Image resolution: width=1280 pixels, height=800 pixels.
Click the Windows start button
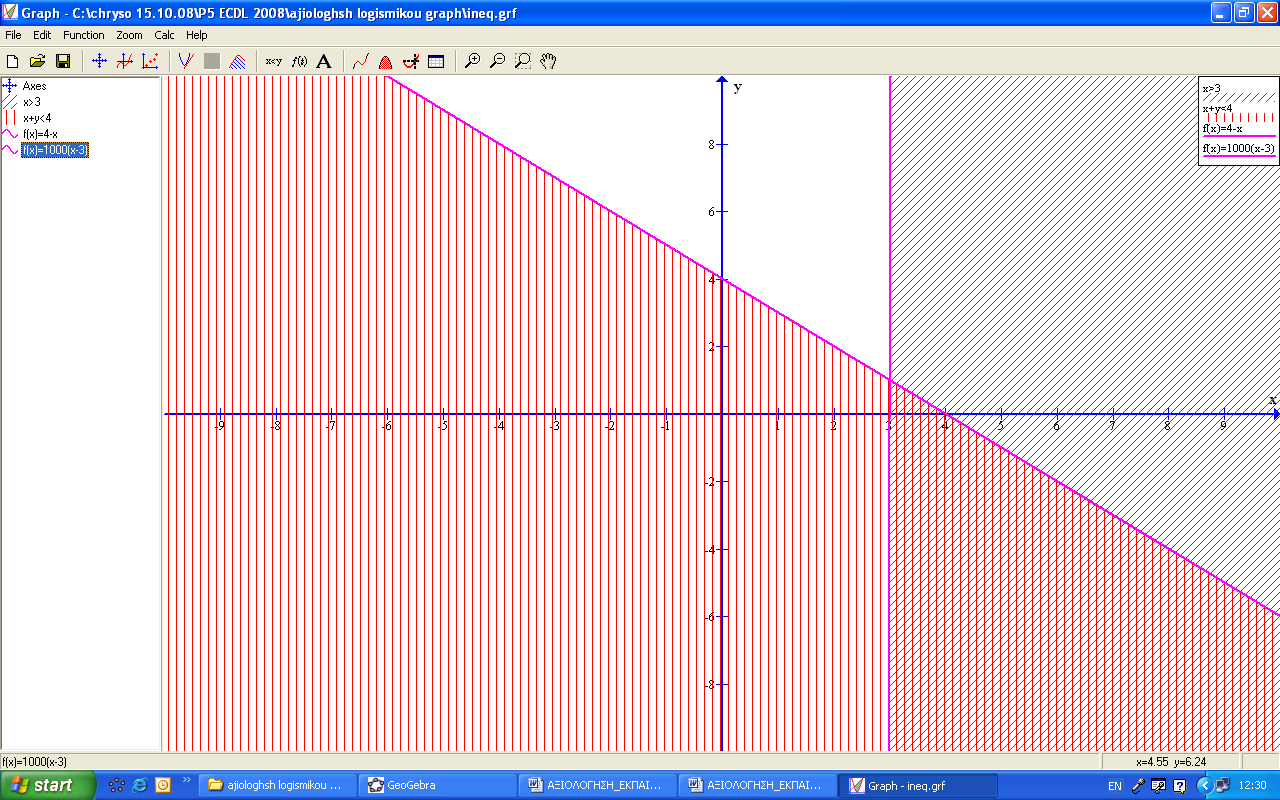coord(47,785)
